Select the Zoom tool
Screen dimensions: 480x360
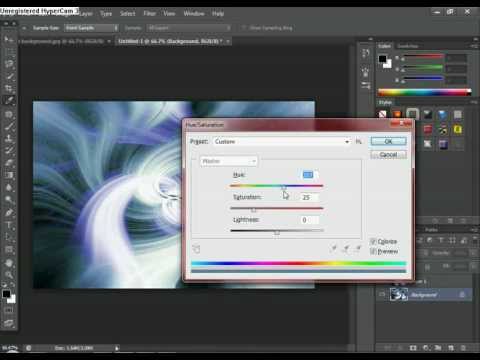(x=9, y=275)
